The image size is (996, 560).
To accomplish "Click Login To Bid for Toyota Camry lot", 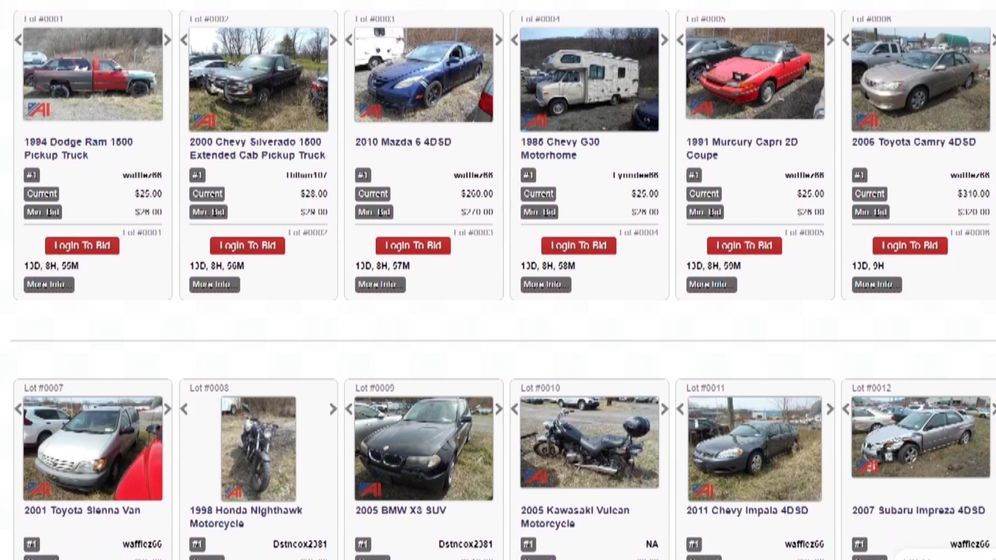I will [910, 246].
